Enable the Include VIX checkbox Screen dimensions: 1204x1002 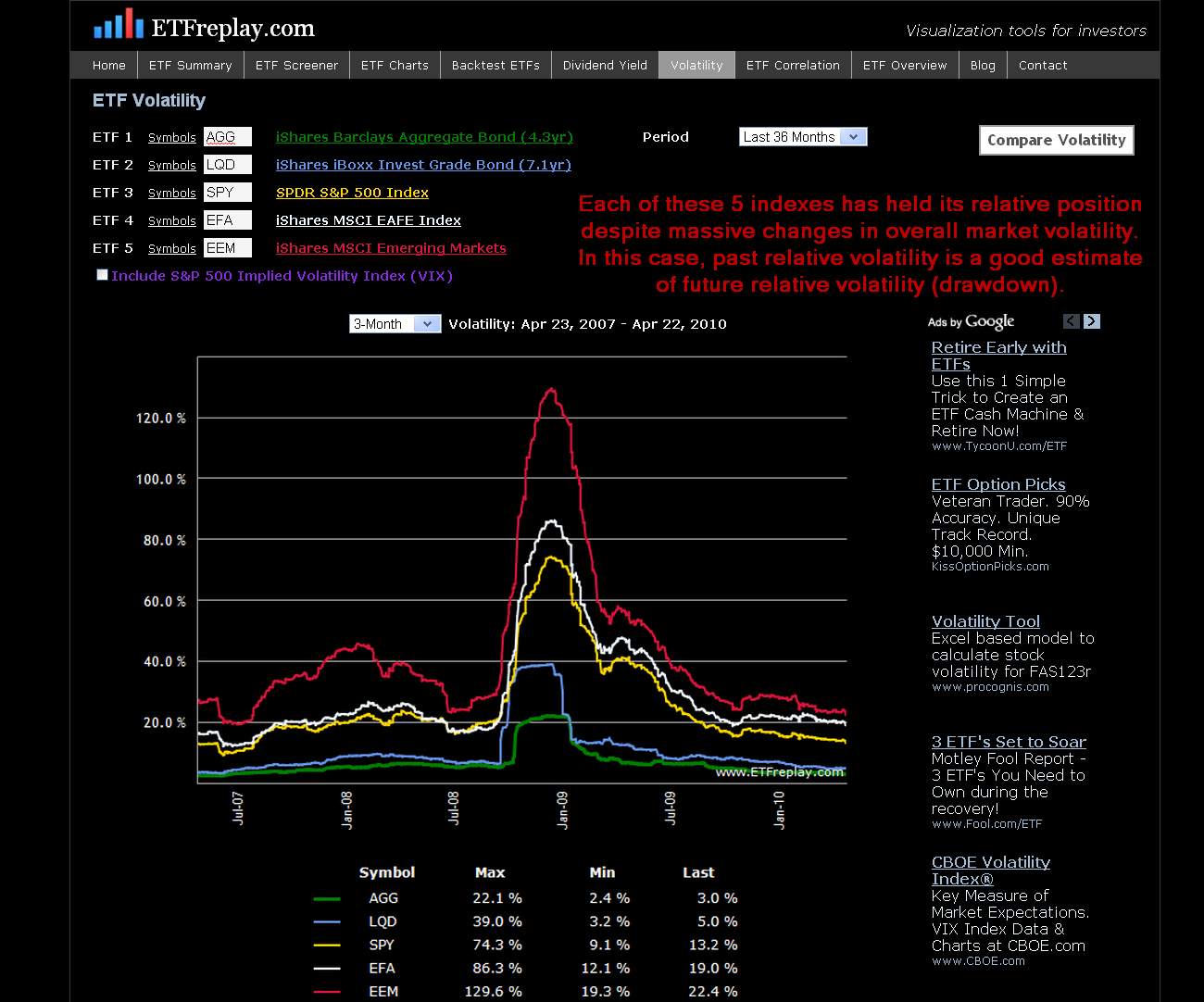click(103, 275)
